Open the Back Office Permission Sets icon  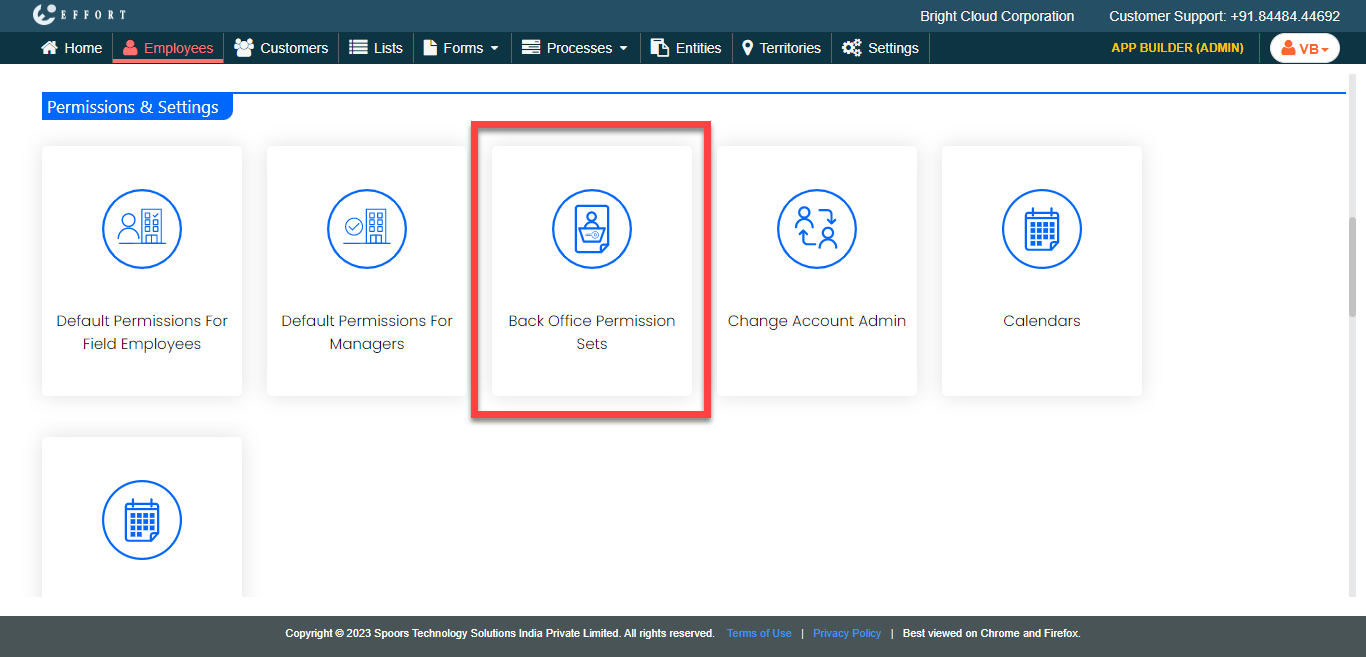[x=592, y=229]
